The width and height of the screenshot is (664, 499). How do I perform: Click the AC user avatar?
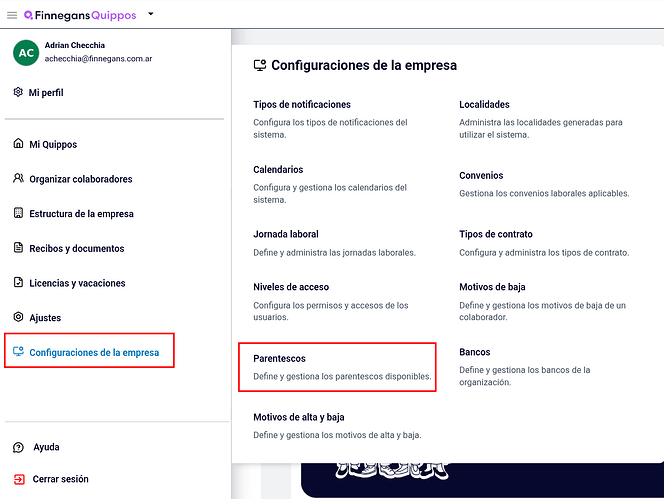coord(26,53)
